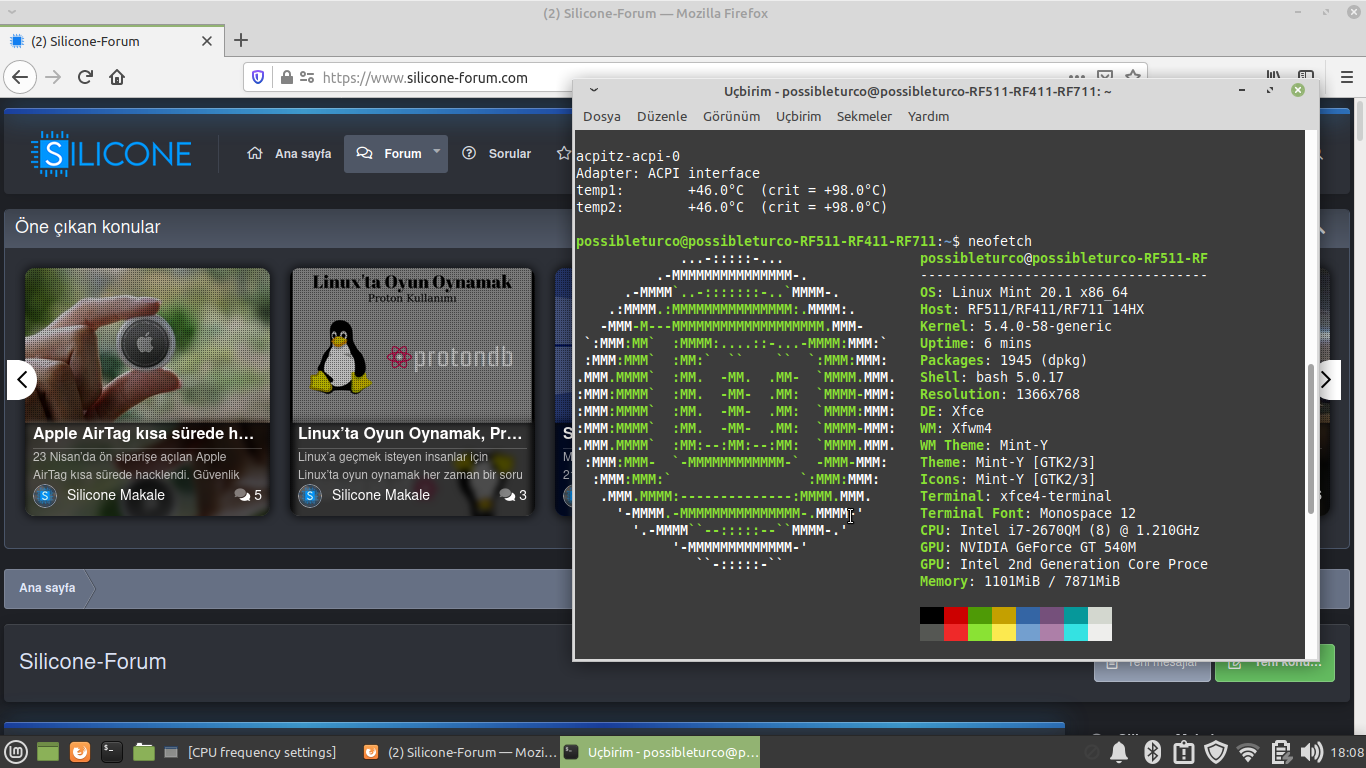Open the Firefox hamburger menu

click(x=1346, y=77)
